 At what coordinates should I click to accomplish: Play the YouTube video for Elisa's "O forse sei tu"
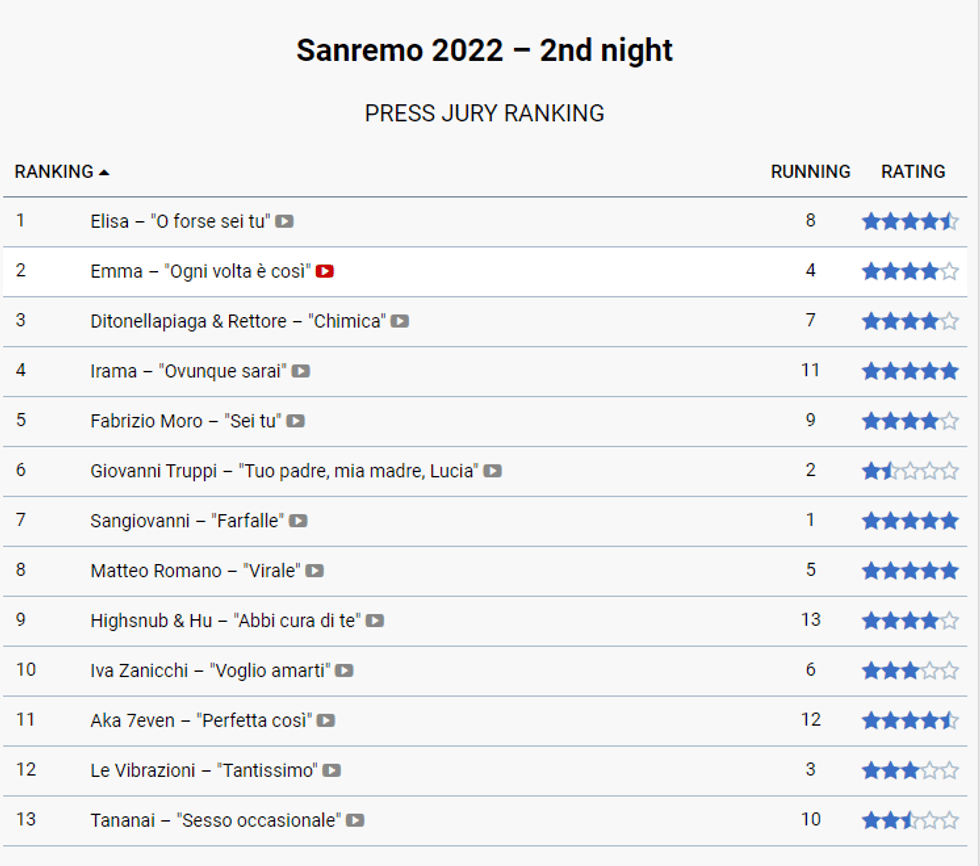[285, 221]
